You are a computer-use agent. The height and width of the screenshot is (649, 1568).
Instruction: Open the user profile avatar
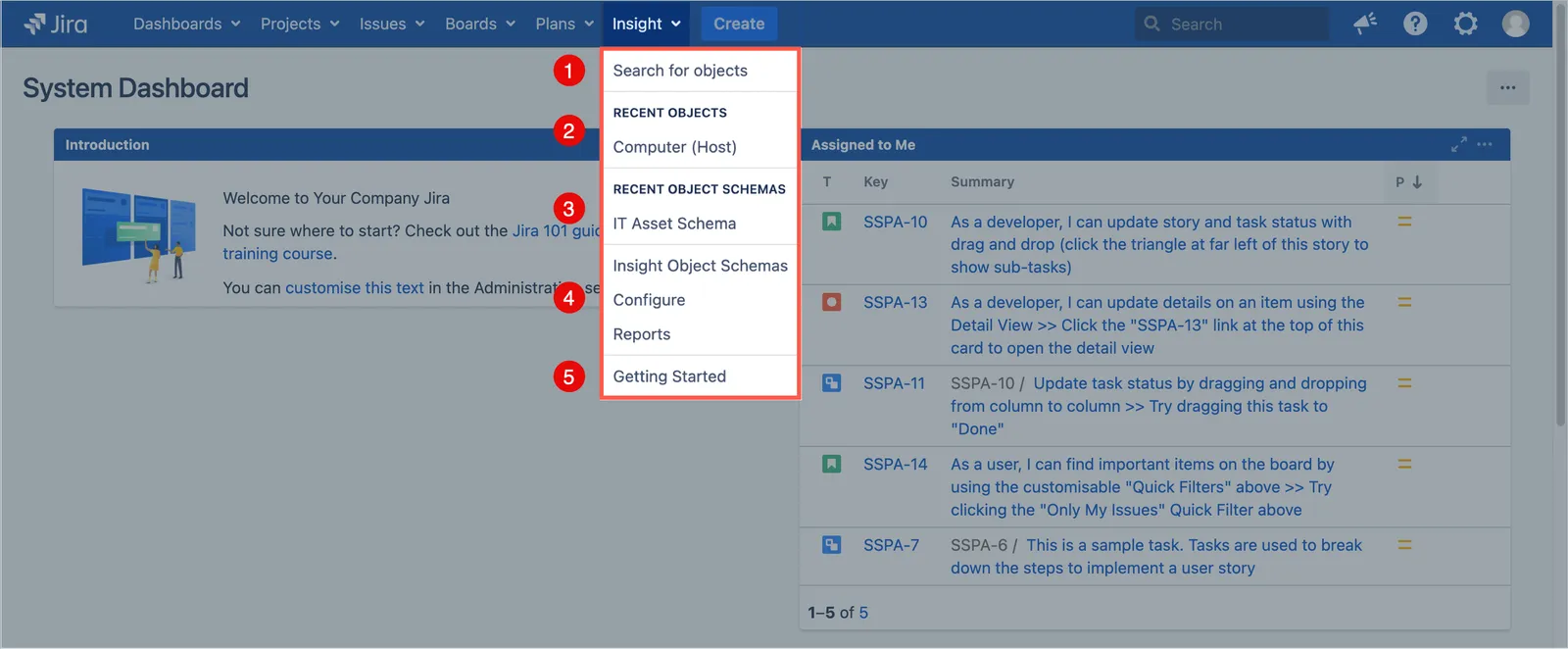(x=1515, y=24)
